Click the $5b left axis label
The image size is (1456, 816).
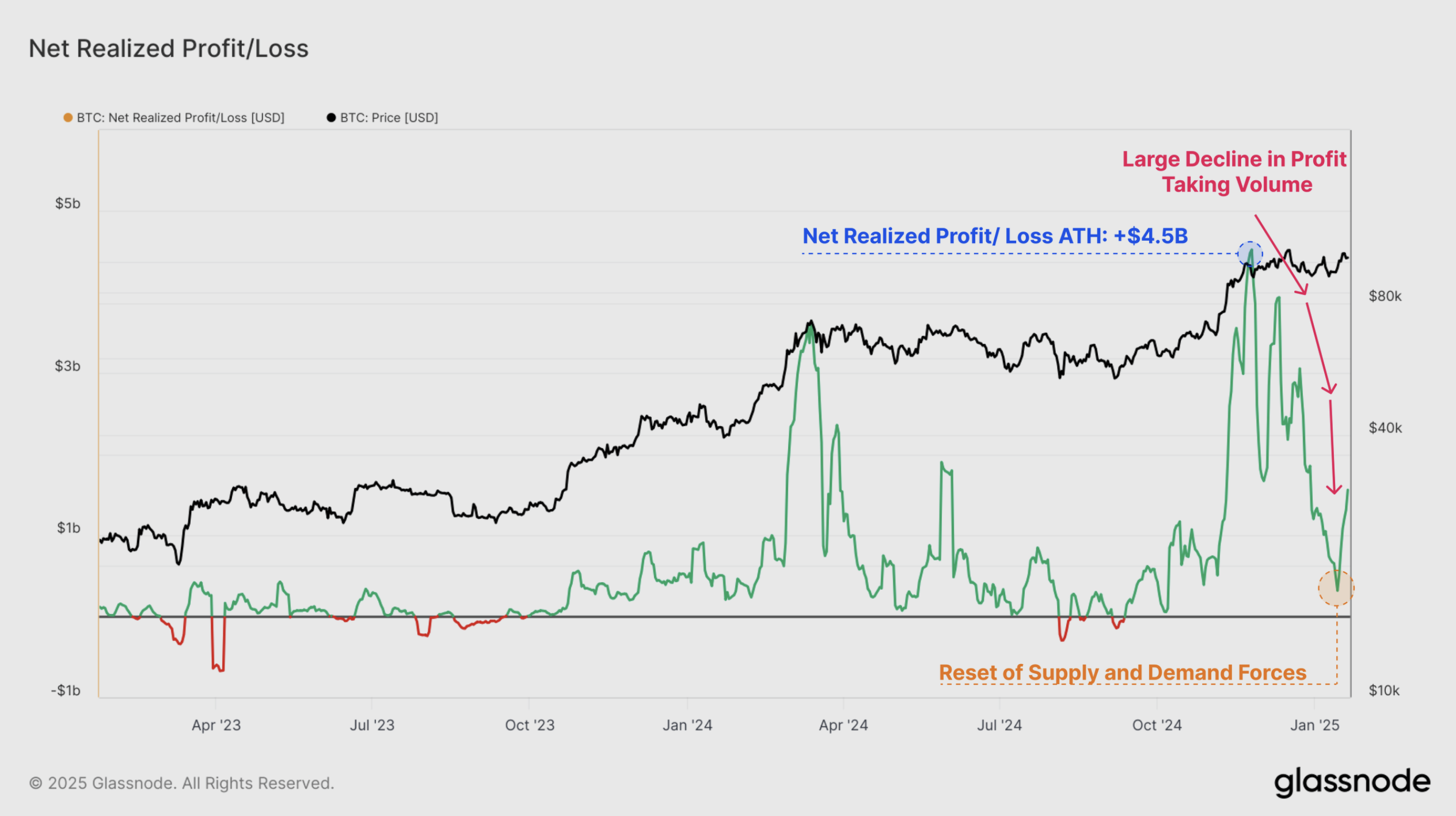(x=68, y=203)
